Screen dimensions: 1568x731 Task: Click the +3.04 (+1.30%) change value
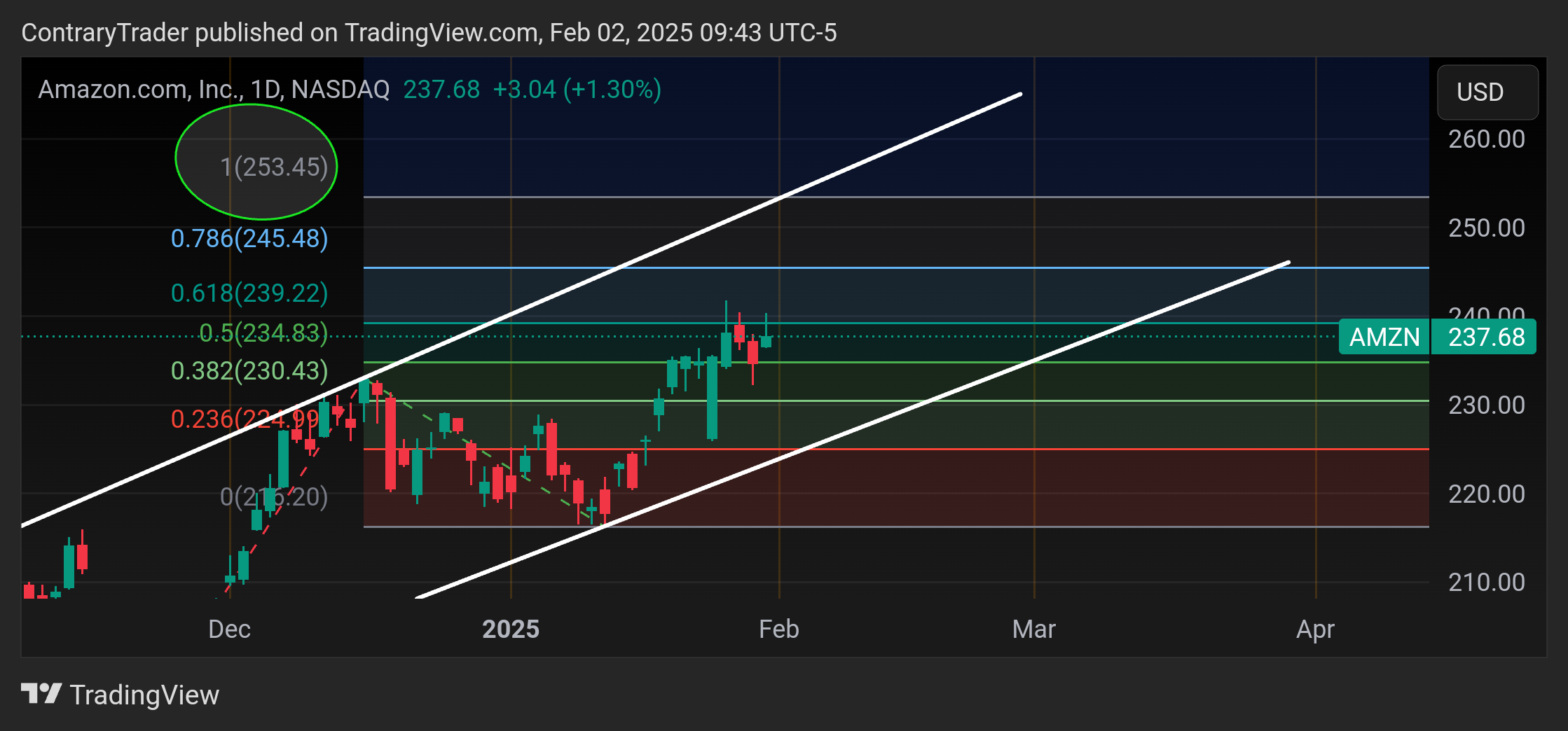(577, 90)
